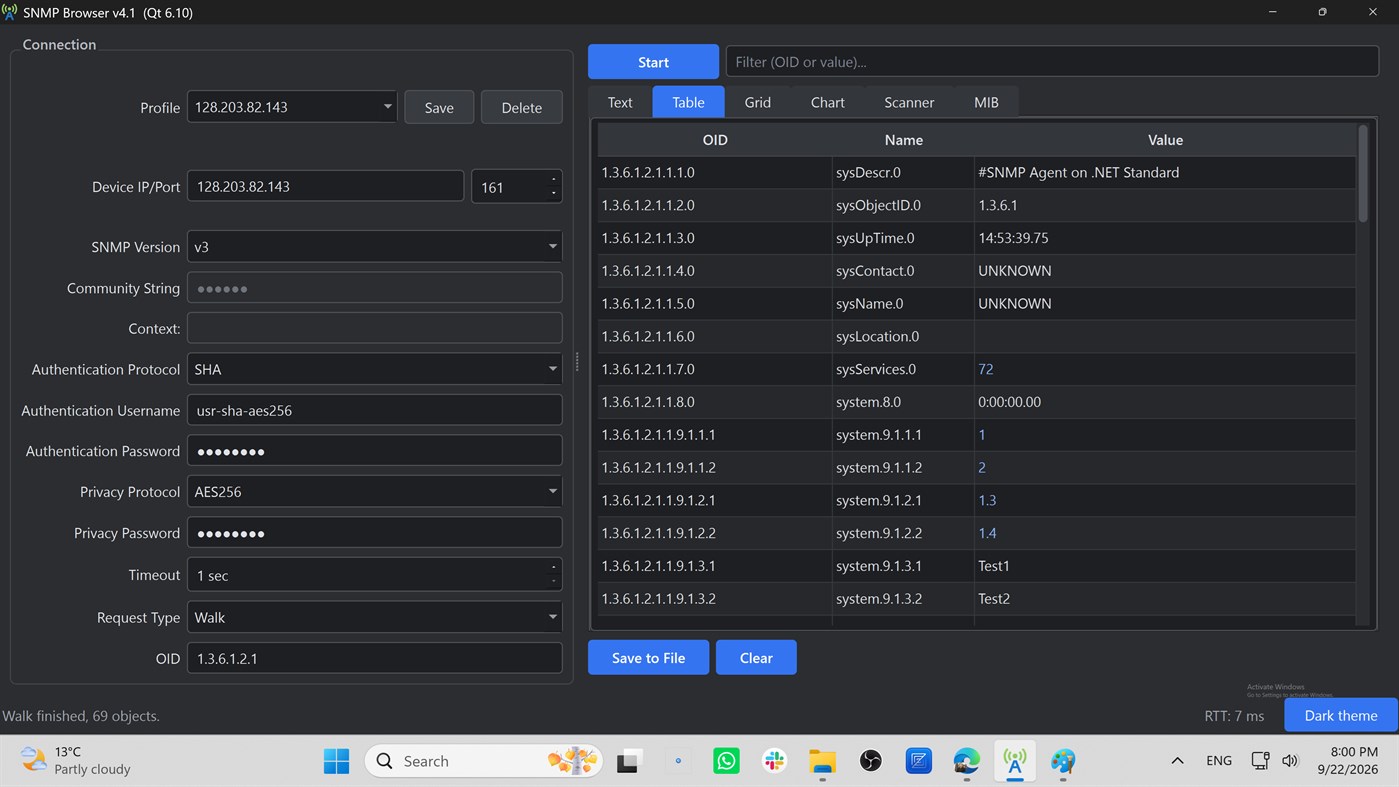Switch to the Grid tab
Screen dimensions: 1399x787
coord(757,102)
